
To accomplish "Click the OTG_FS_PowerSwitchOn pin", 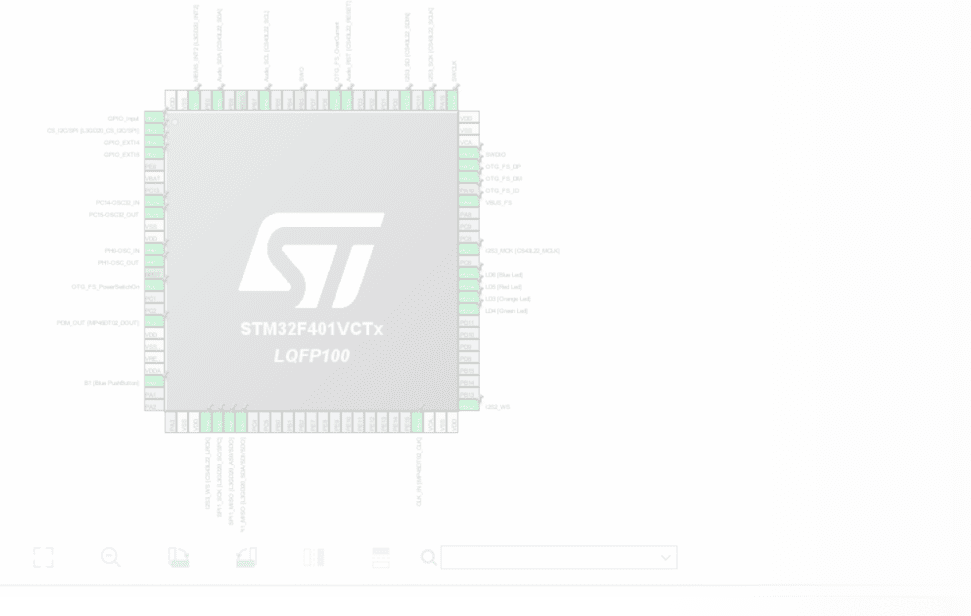I will [x=153, y=287].
